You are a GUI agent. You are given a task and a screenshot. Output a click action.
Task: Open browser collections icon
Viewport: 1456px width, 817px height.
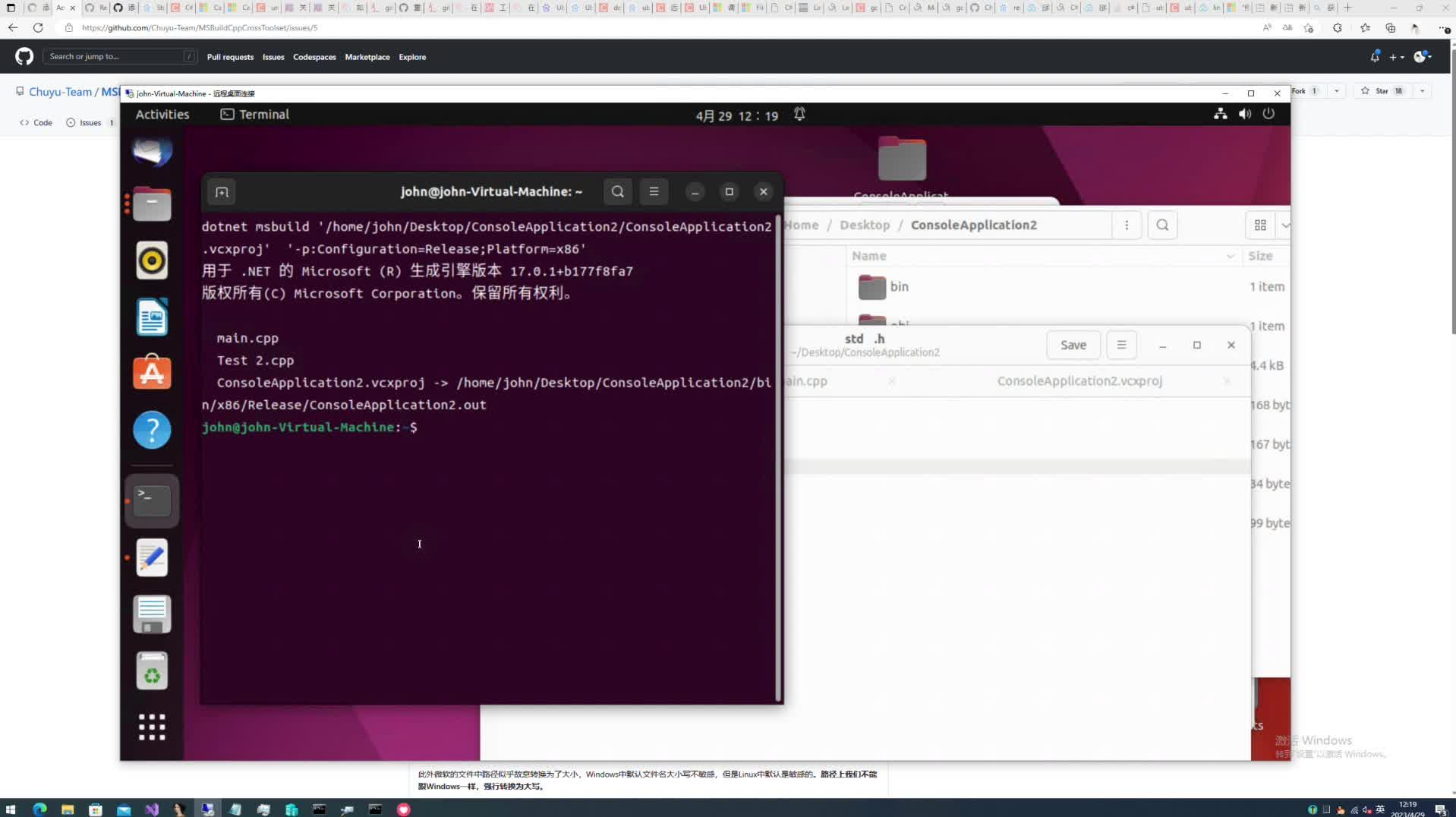(x=1390, y=28)
